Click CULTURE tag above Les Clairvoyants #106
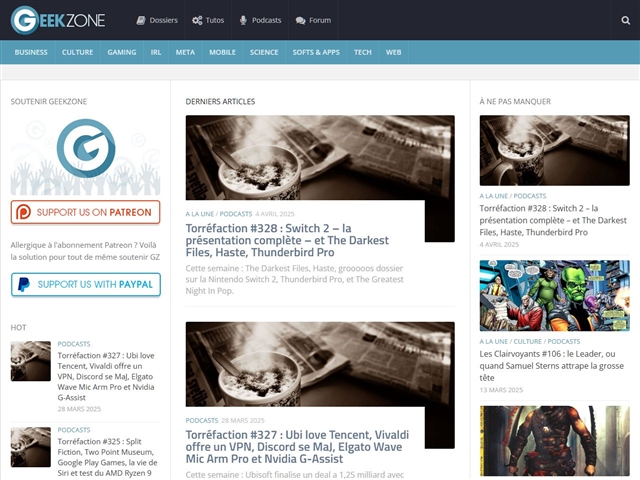 pyautogui.click(x=528, y=341)
